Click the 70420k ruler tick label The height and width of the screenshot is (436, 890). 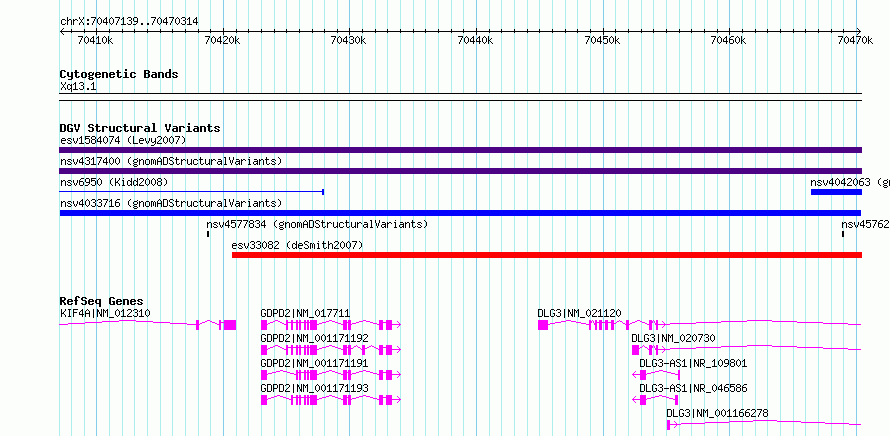coord(223,40)
